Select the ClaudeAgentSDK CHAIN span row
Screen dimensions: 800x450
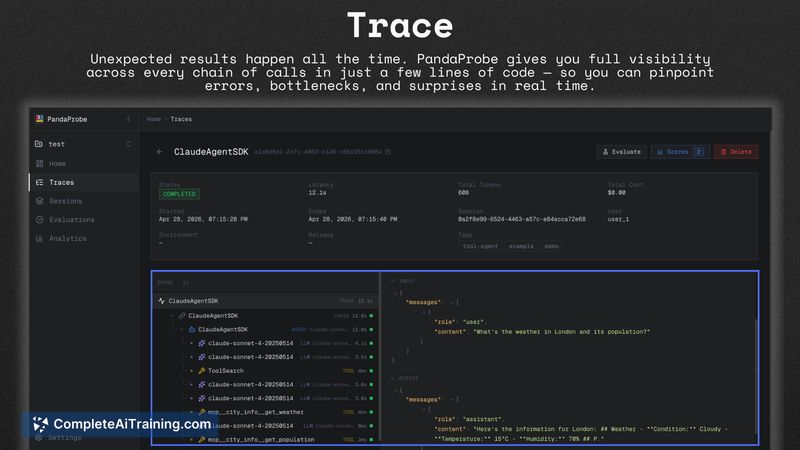[265, 316]
